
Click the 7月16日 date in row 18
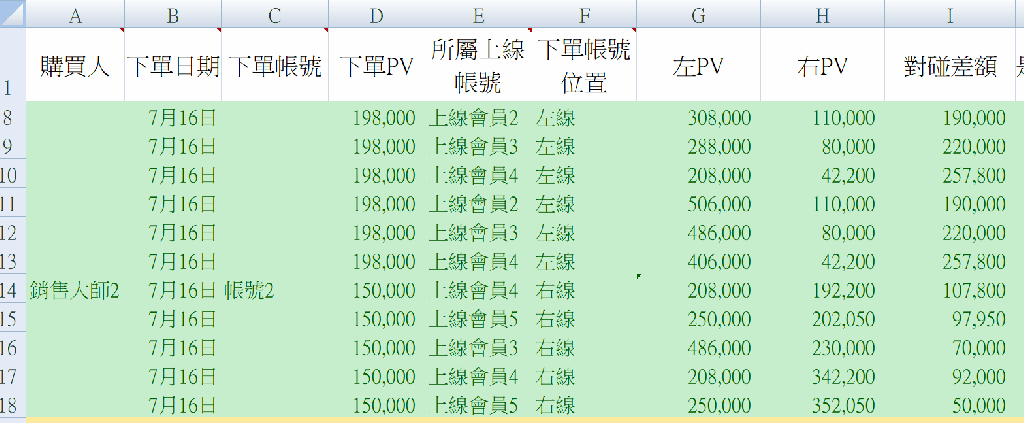pyautogui.click(x=182, y=405)
